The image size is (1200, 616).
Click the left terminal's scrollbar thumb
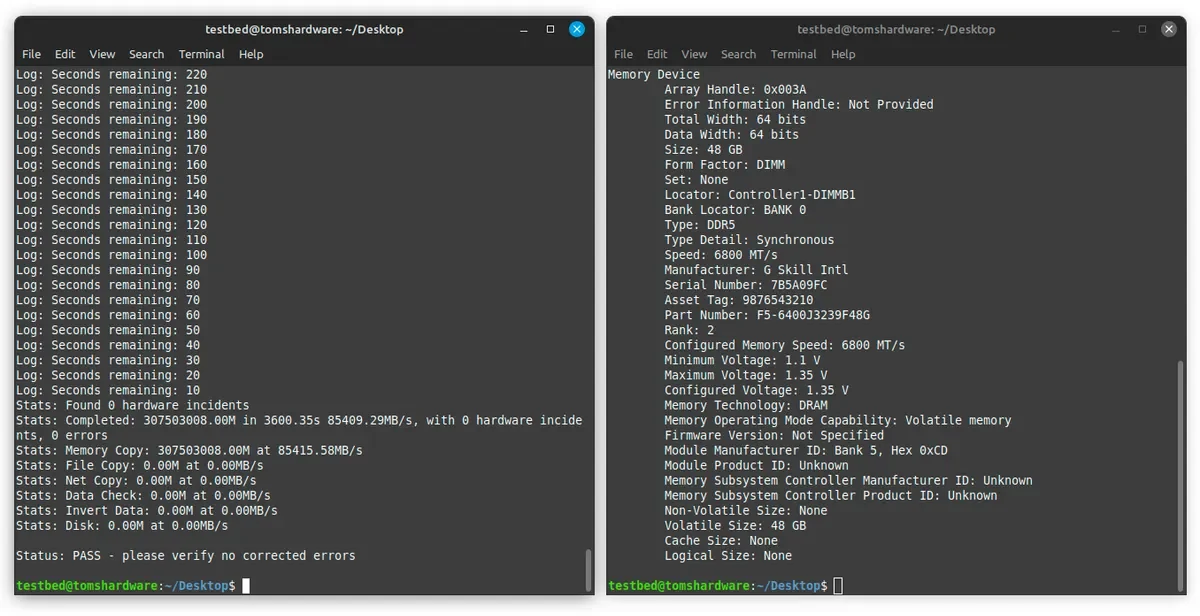point(587,568)
